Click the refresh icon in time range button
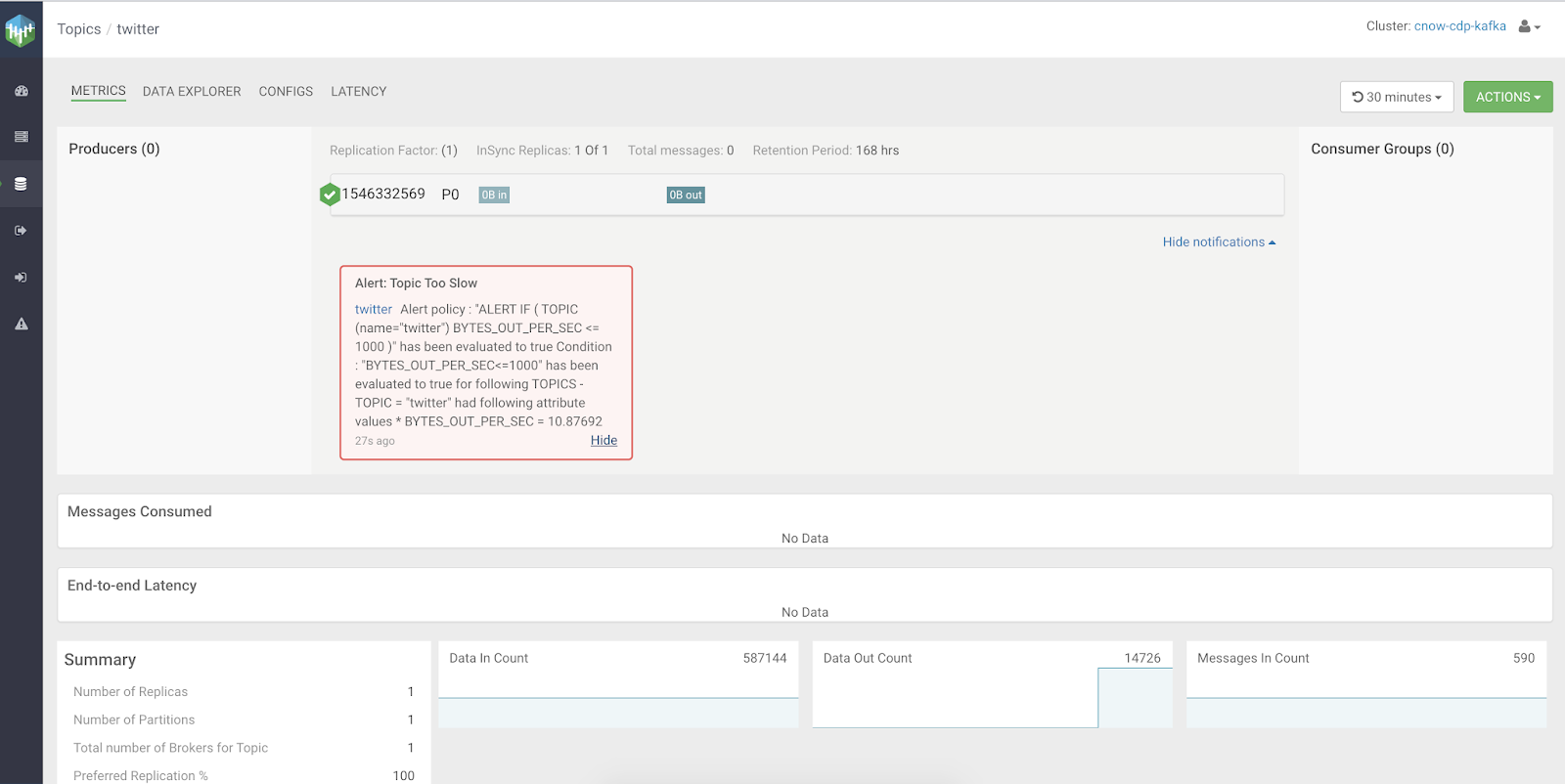Image resolution: width=1565 pixels, height=784 pixels. coord(1358,97)
